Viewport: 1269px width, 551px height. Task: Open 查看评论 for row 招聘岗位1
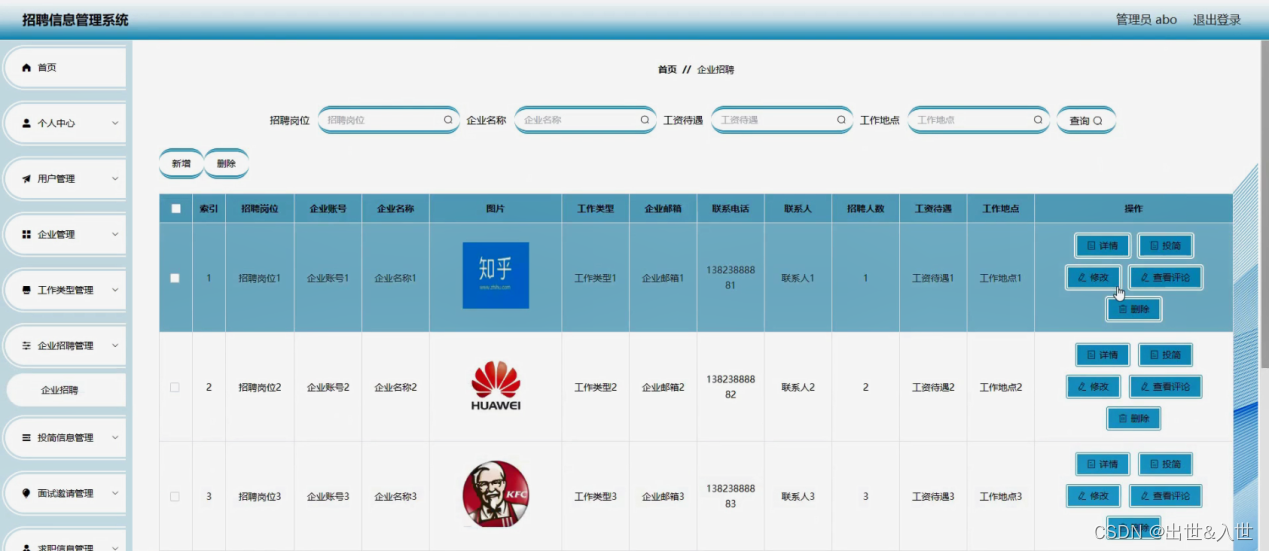click(1165, 277)
